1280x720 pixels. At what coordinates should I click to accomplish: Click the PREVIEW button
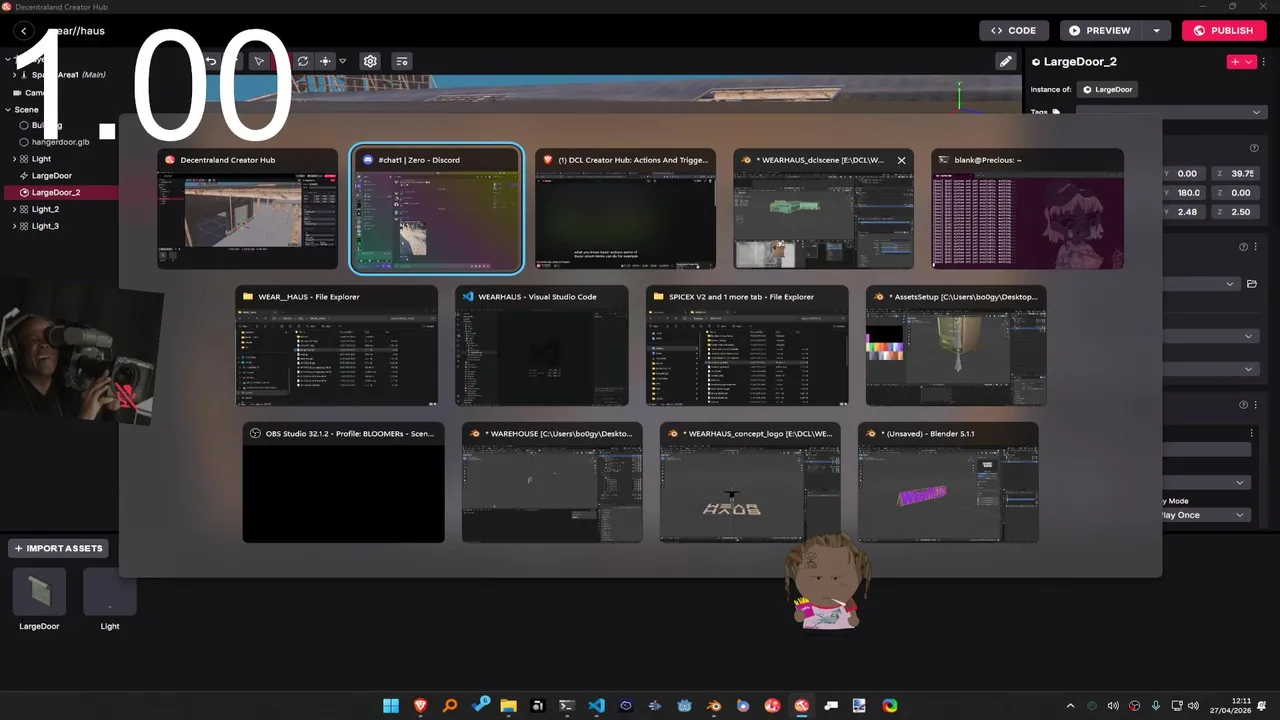pos(1100,31)
